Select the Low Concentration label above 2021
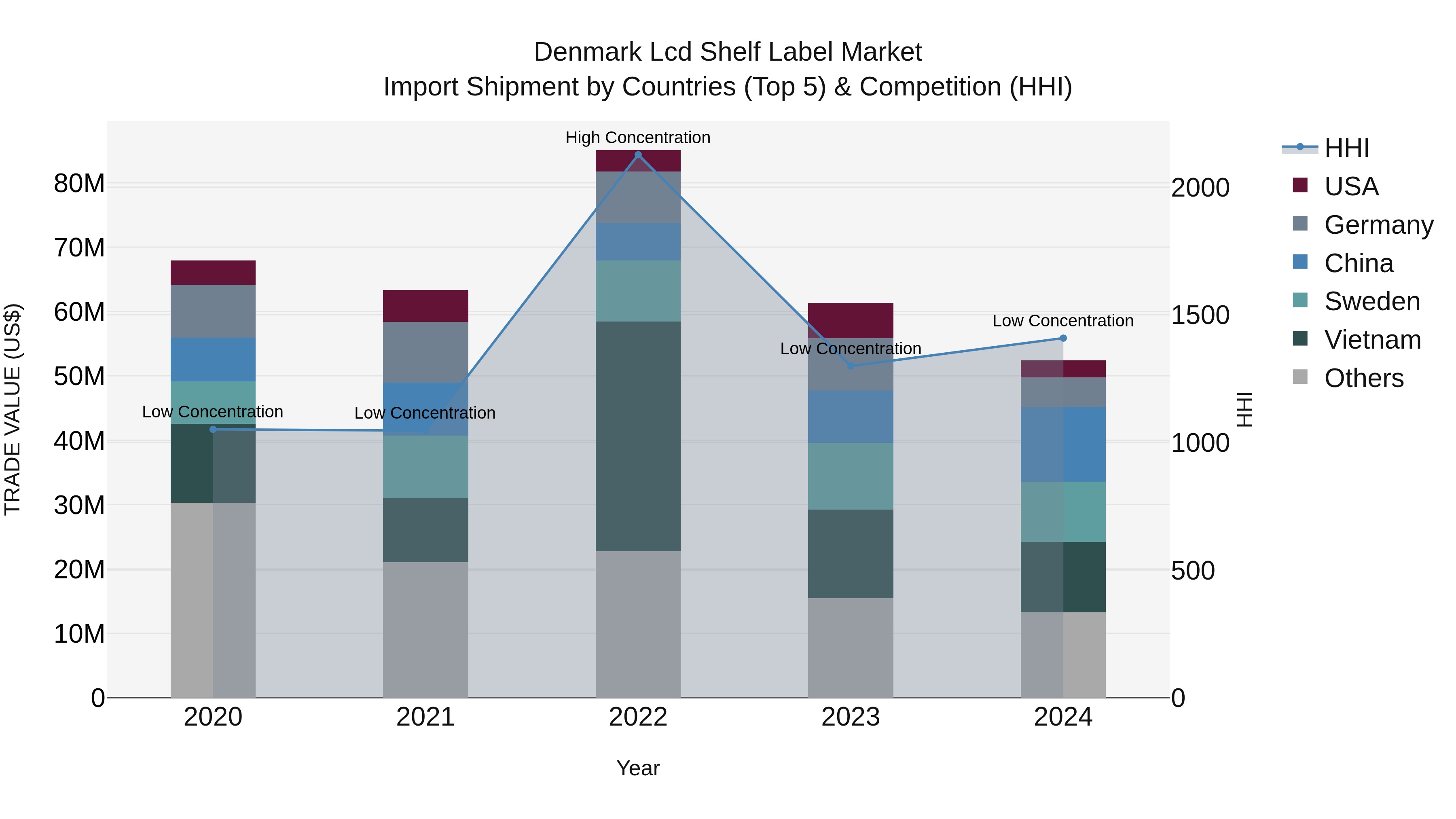The height and width of the screenshot is (819, 1456). 425,413
